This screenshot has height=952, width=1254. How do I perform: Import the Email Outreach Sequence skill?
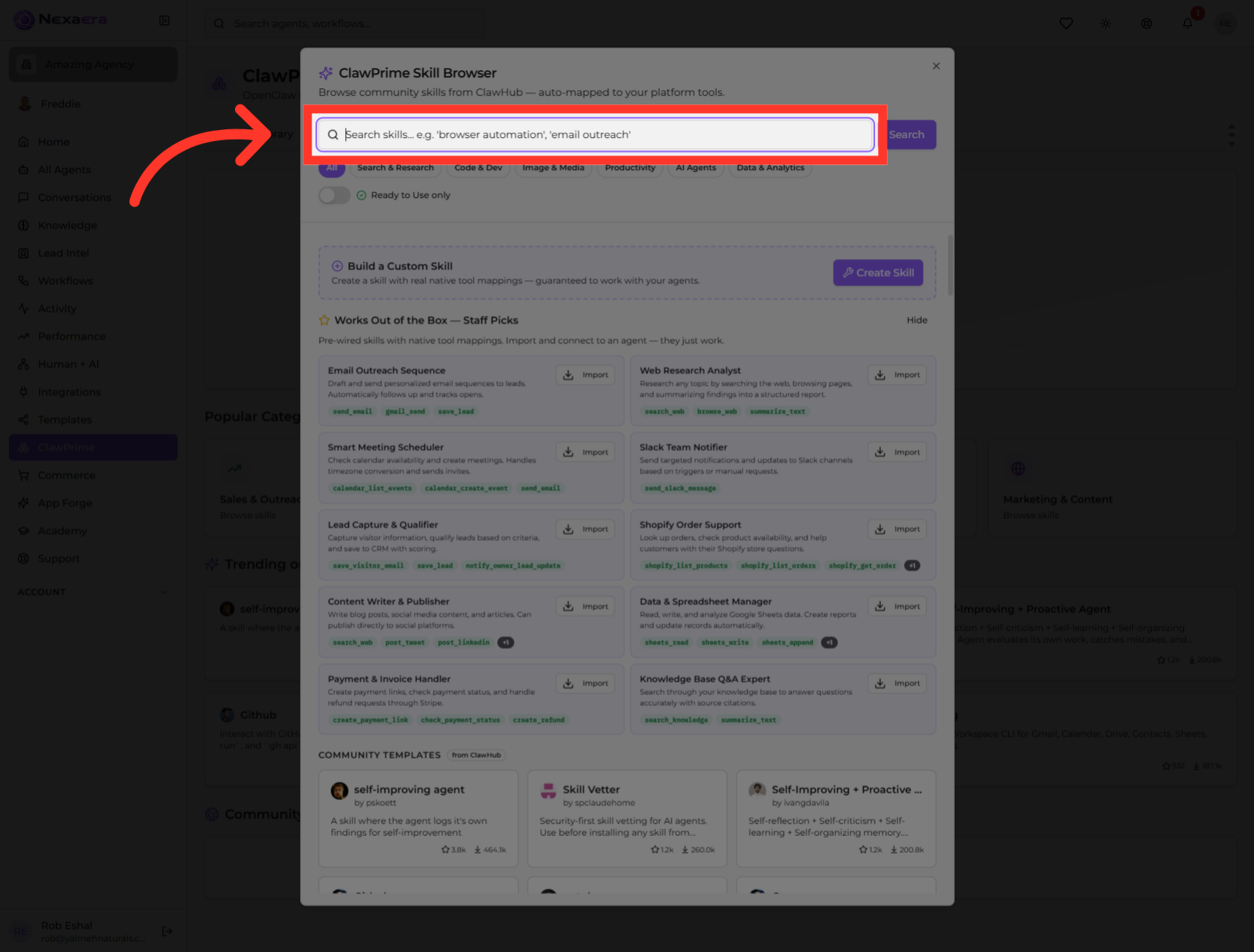pyautogui.click(x=587, y=375)
